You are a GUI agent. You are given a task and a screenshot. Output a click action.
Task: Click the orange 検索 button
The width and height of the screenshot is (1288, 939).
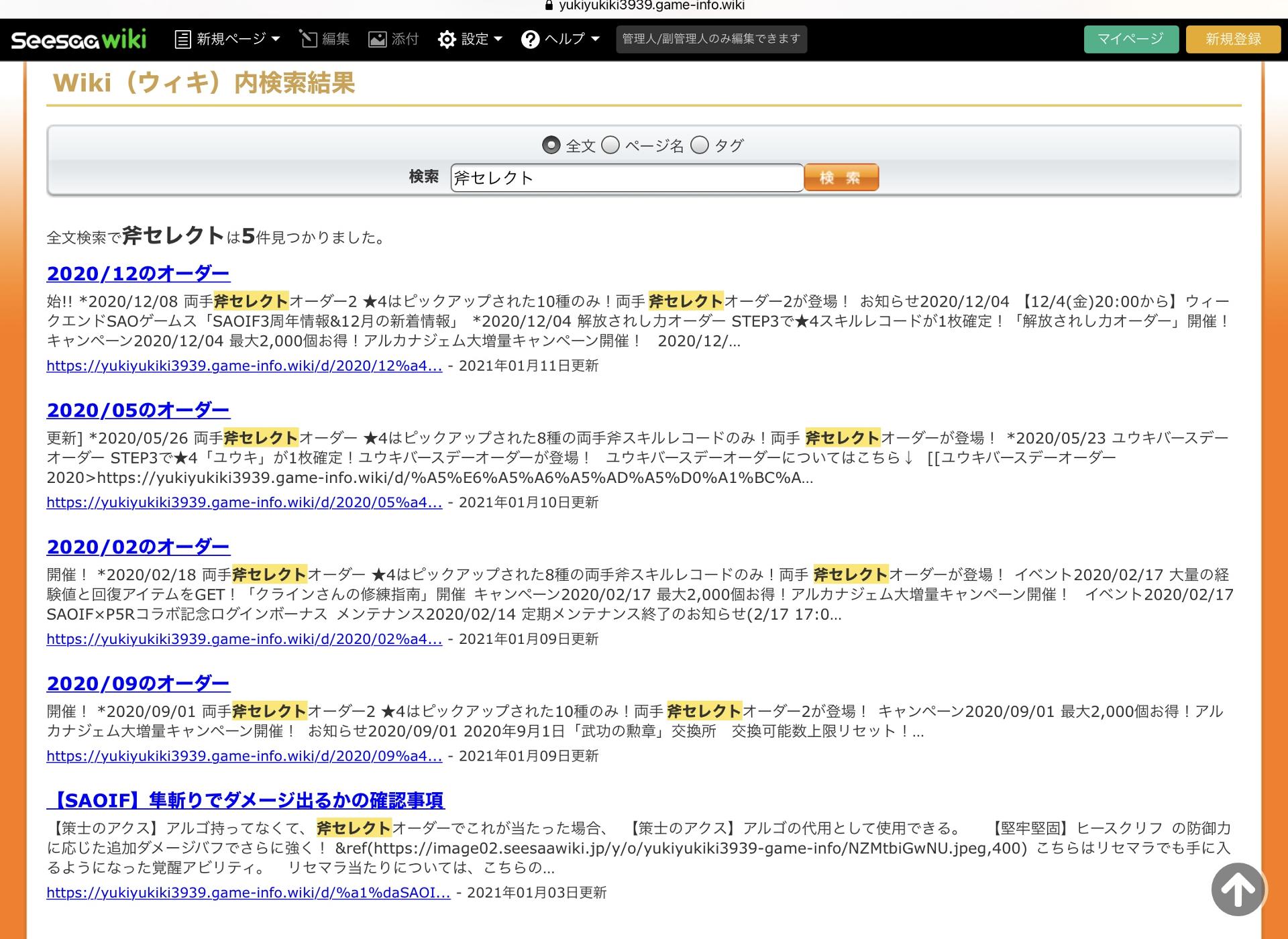coord(841,178)
